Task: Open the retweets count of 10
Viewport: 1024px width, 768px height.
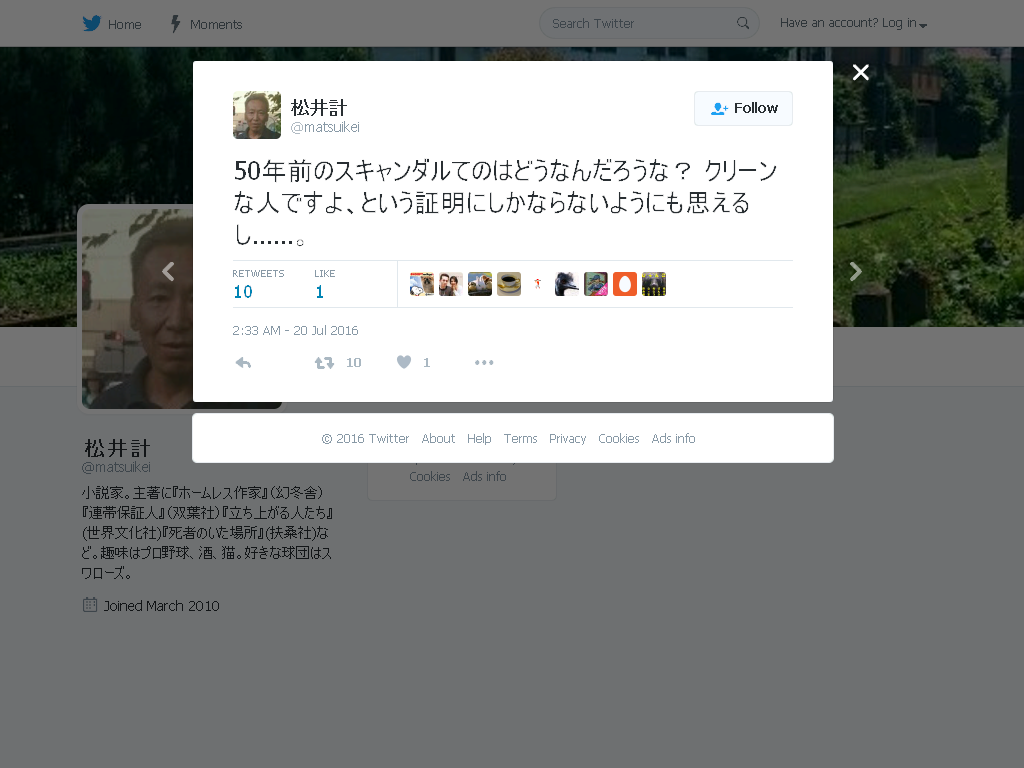Action: tap(243, 292)
